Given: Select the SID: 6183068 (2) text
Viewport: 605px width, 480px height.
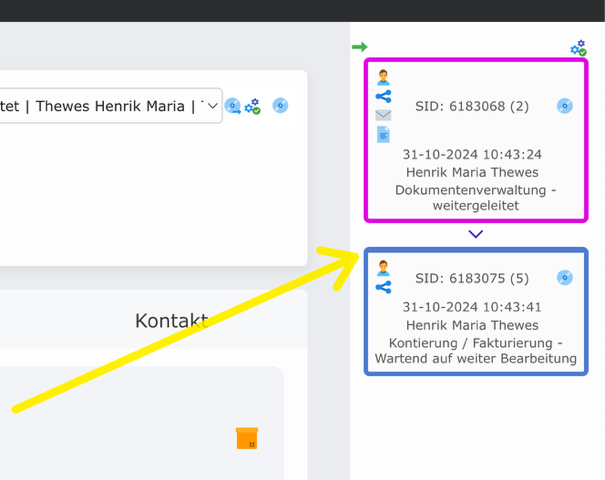Looking at the screenshot, I should pos(472,106).
